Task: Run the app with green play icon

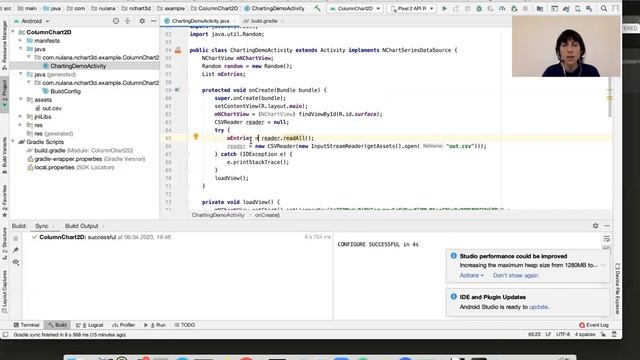Action: click(444, 8)
